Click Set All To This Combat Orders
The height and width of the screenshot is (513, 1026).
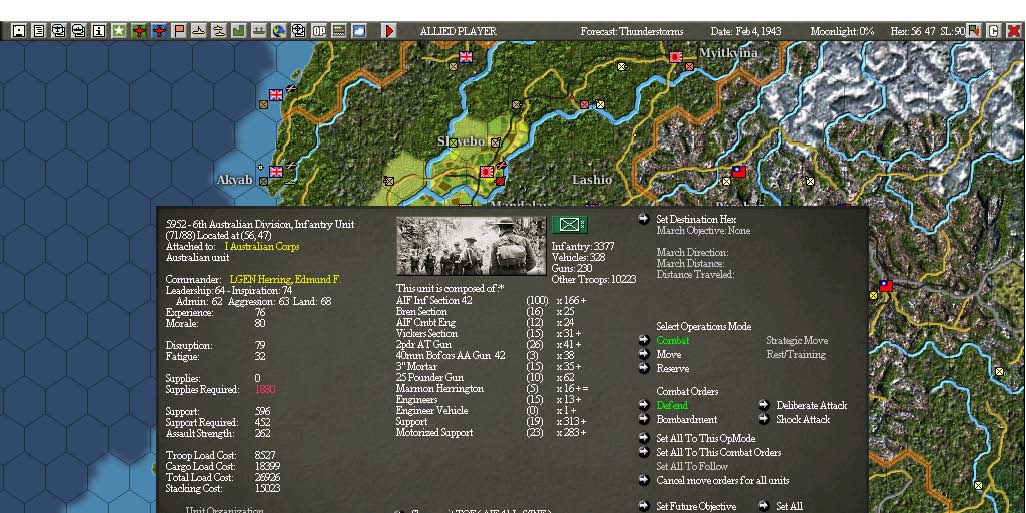click(x=718, y=452)
